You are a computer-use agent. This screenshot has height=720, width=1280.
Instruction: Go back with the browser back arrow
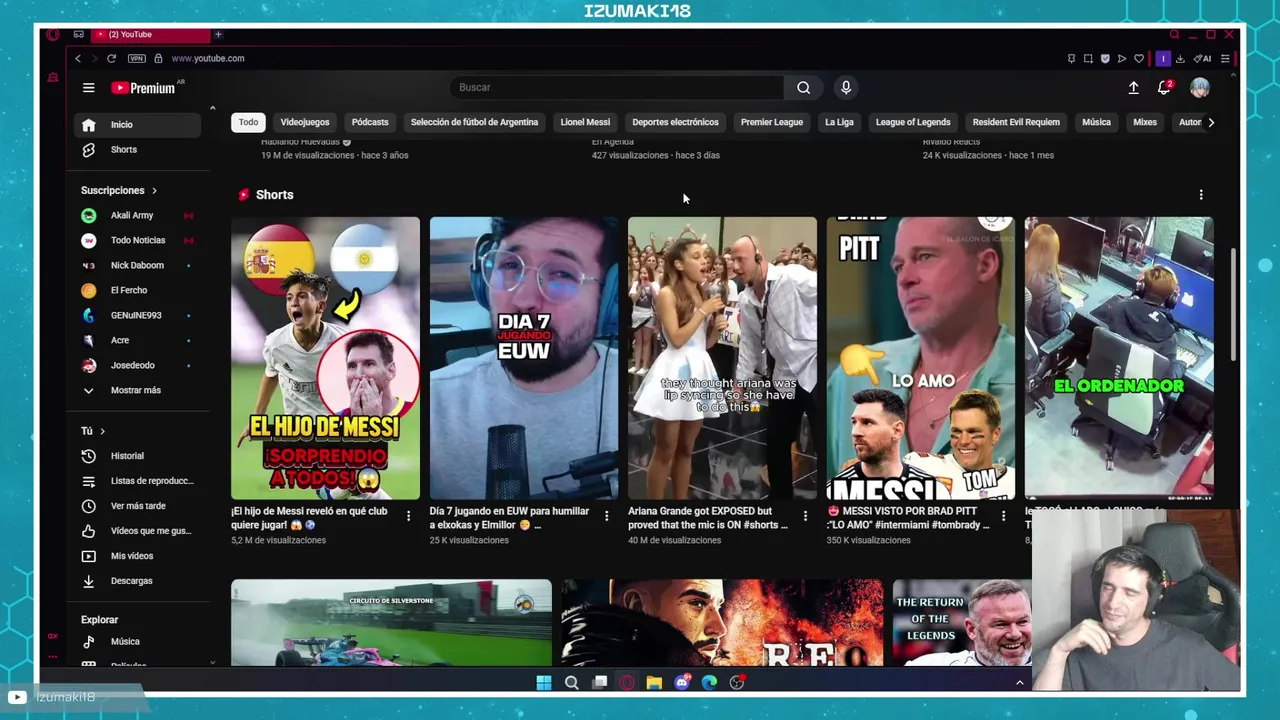[x=78, y=58]
